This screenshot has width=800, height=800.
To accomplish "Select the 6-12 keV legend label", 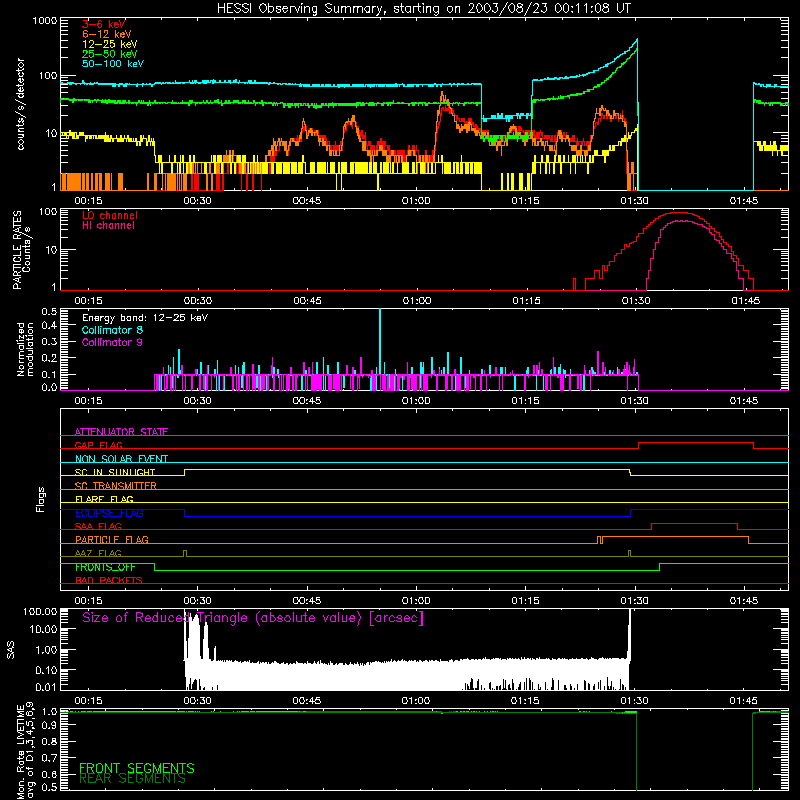I will tap(106, 34).
